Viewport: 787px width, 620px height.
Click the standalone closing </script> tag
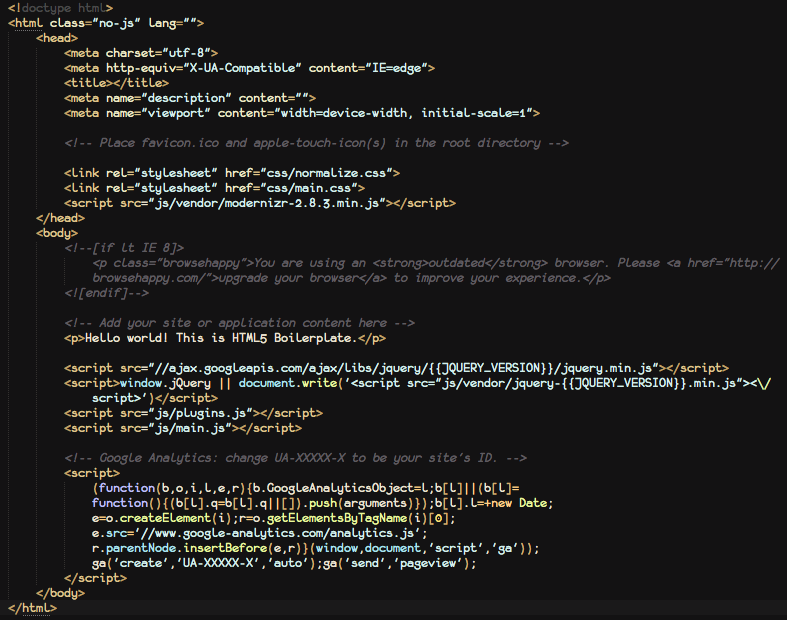click(x=95, y=579)
